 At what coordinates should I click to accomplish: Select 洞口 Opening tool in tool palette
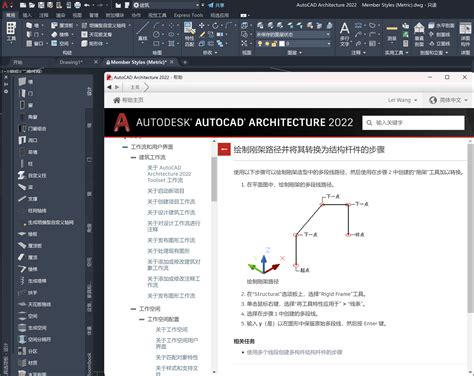pos(28,140)
